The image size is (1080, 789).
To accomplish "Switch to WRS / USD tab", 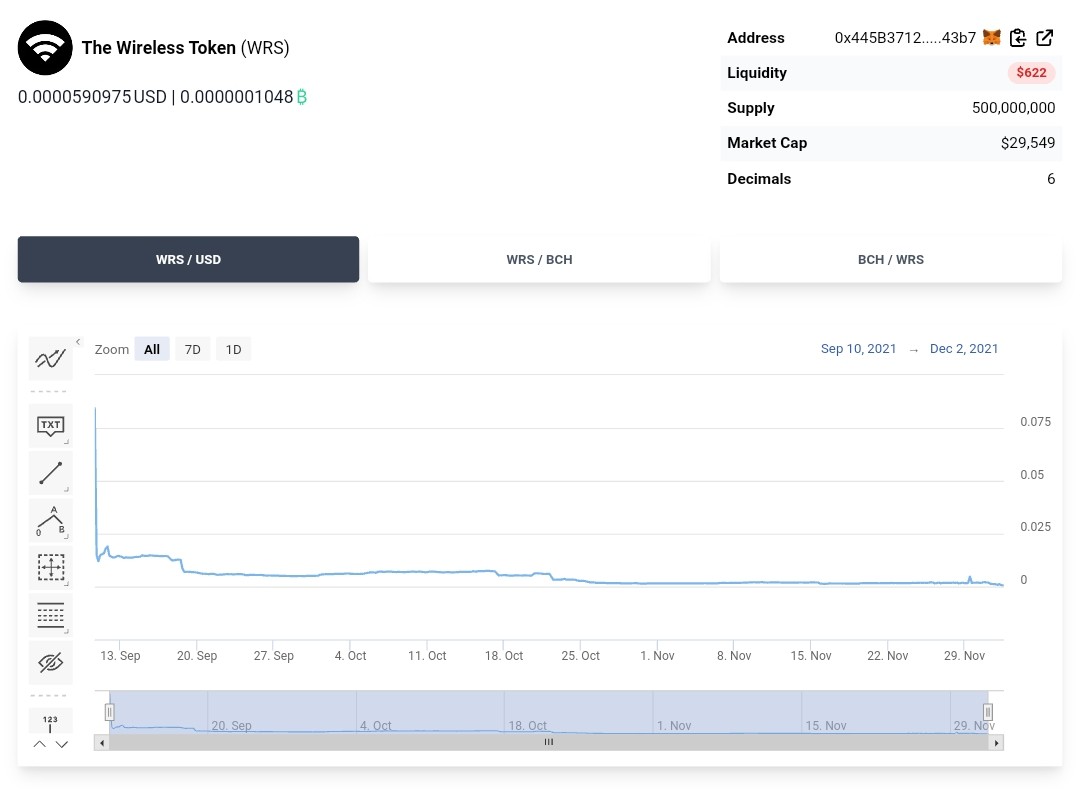I will [188, 260].
